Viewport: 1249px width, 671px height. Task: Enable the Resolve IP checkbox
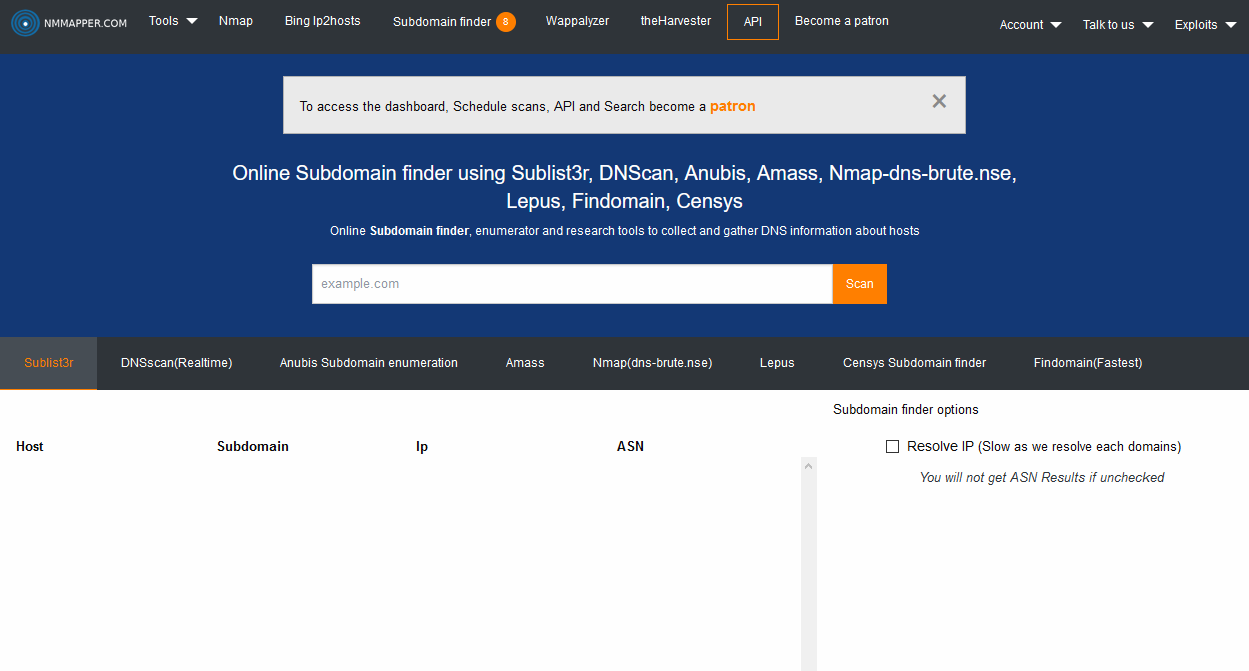tap(893, 447)
